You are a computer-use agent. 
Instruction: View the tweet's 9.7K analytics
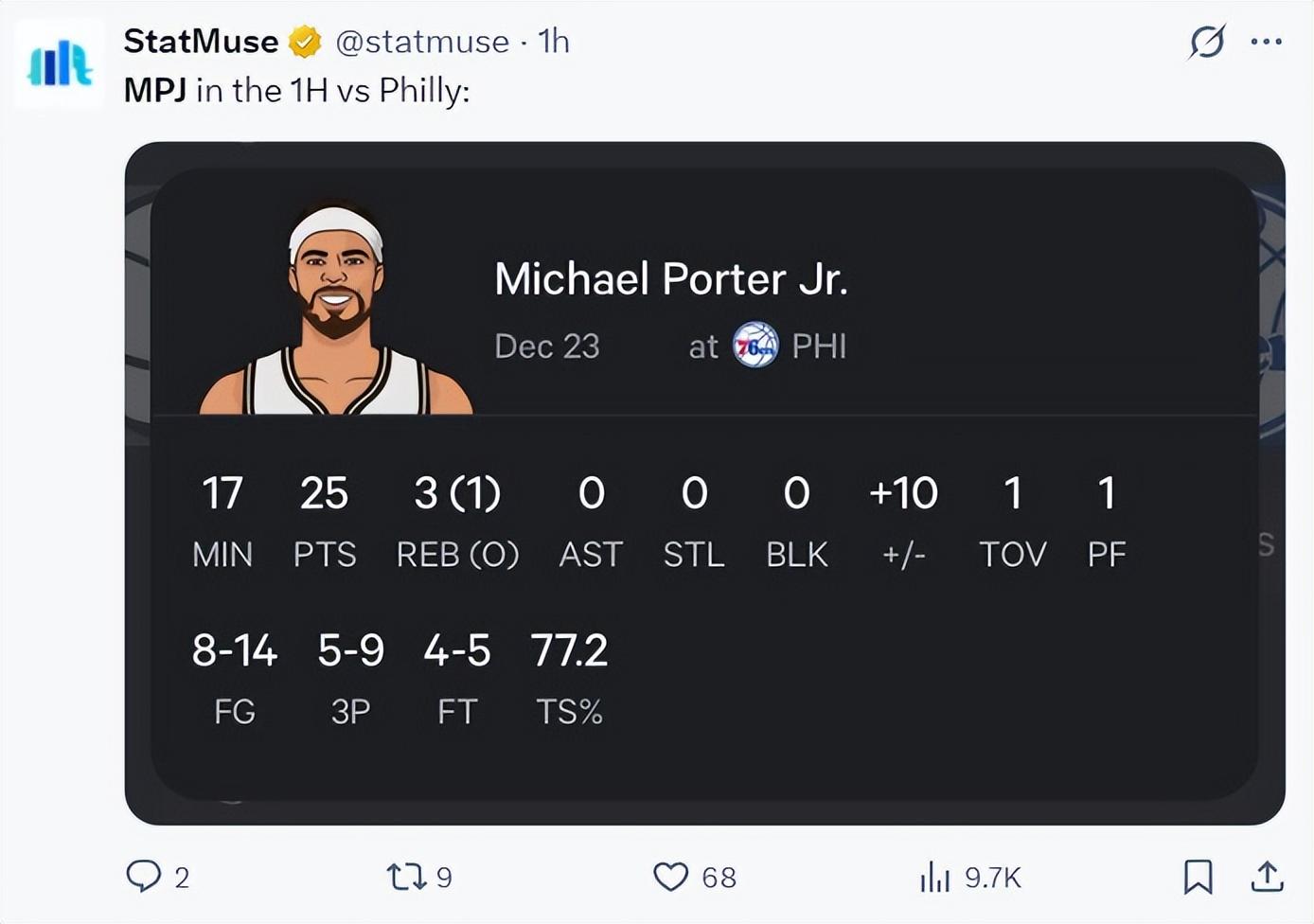[935, 877]
